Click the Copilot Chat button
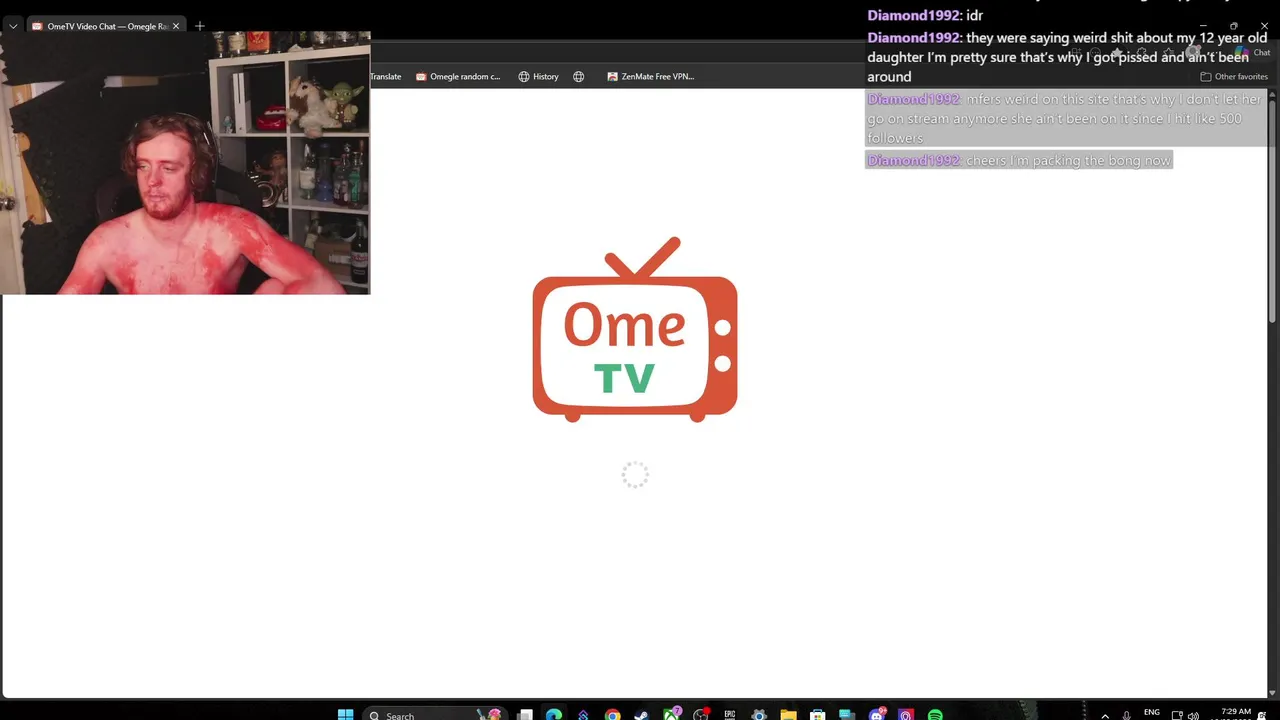Screen dimensions: 1280x720 (x=1253, y=53)
